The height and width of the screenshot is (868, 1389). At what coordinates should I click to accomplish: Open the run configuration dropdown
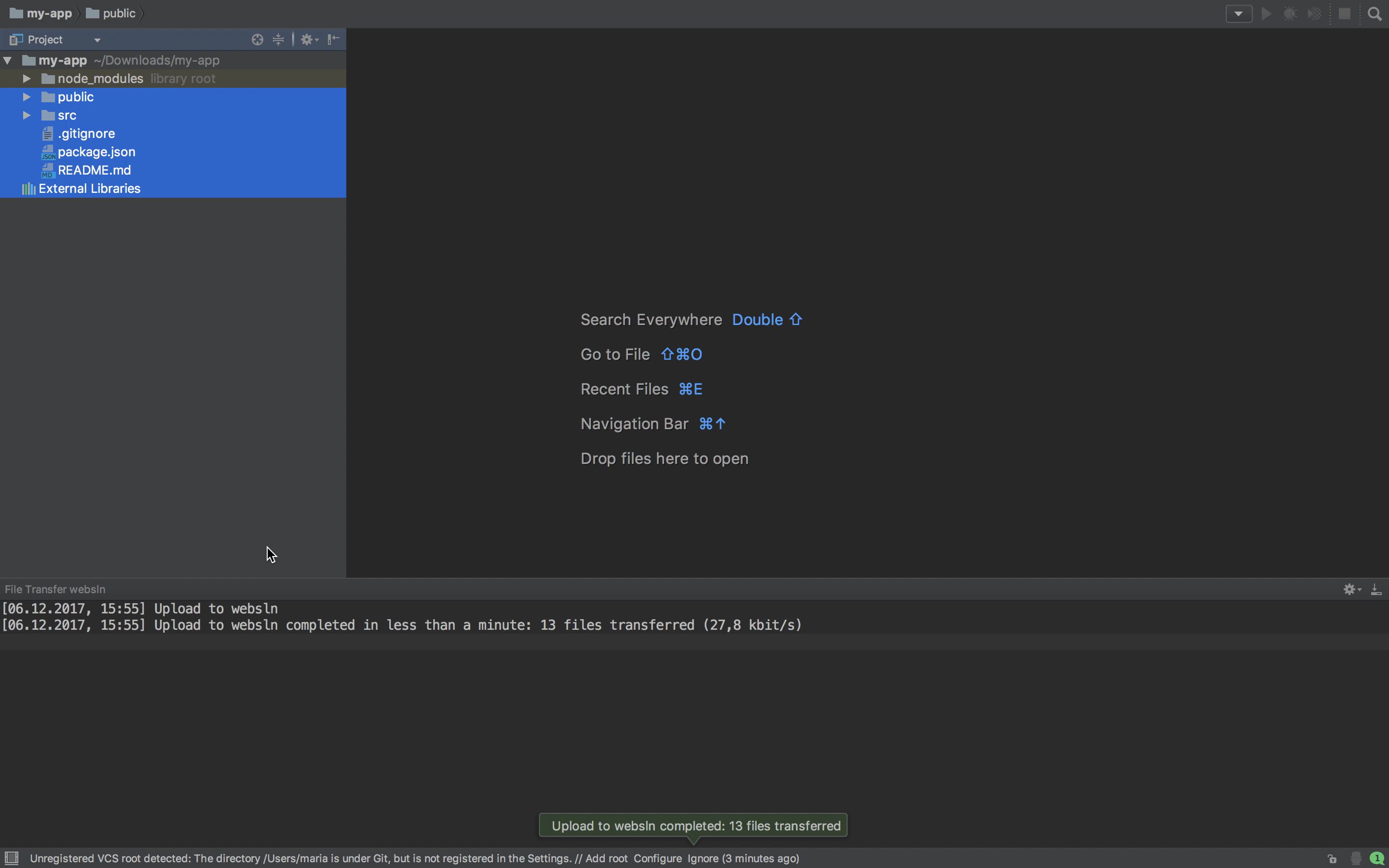coord(1238,14)
